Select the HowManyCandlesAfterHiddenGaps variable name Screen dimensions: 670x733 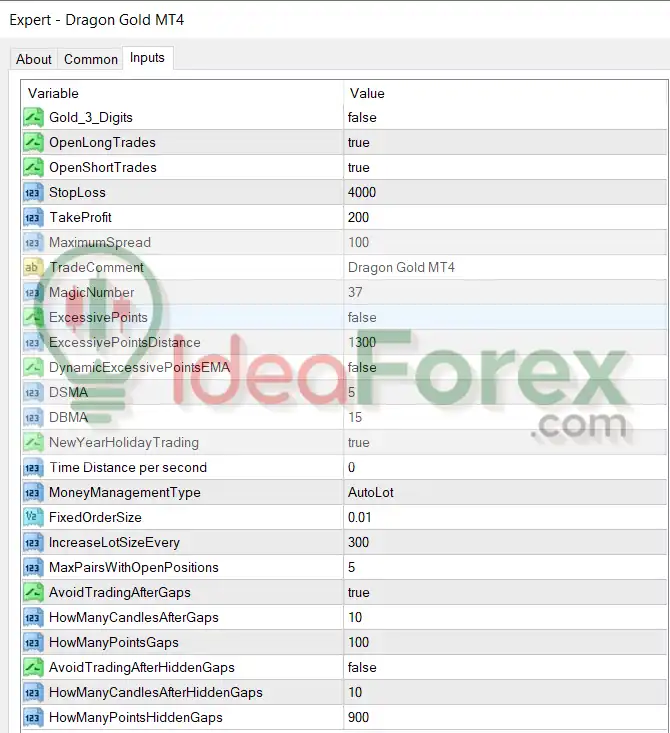pos(156,693)
